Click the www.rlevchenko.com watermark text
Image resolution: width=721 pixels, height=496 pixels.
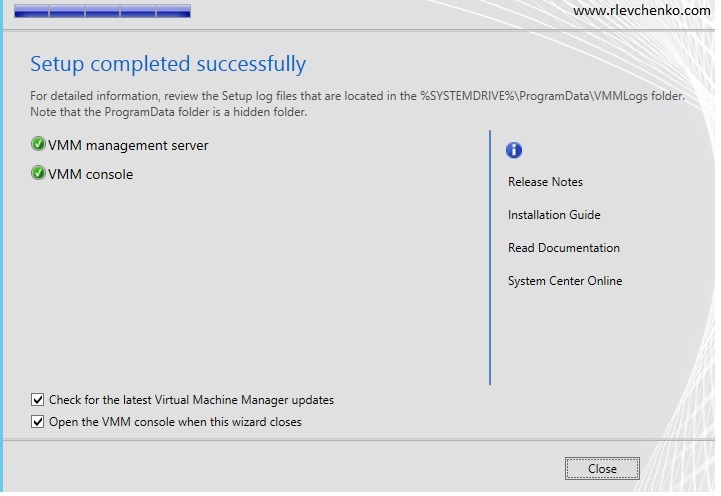(x=642, y=11)
